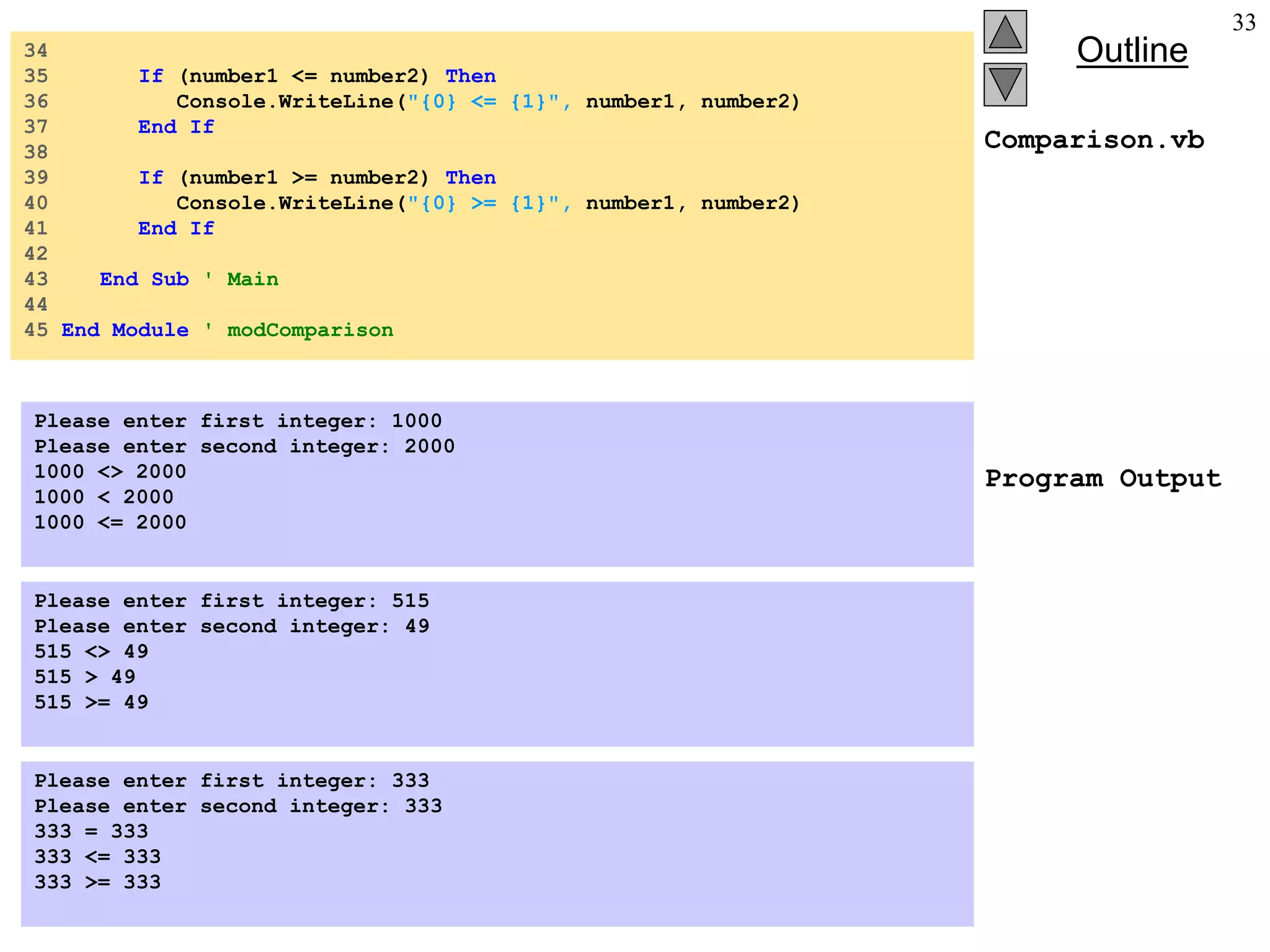This screenshot has width=1270, height=952.
Task: Select code line 39 If number1 >= number2
Action: (x=317, y=178)
